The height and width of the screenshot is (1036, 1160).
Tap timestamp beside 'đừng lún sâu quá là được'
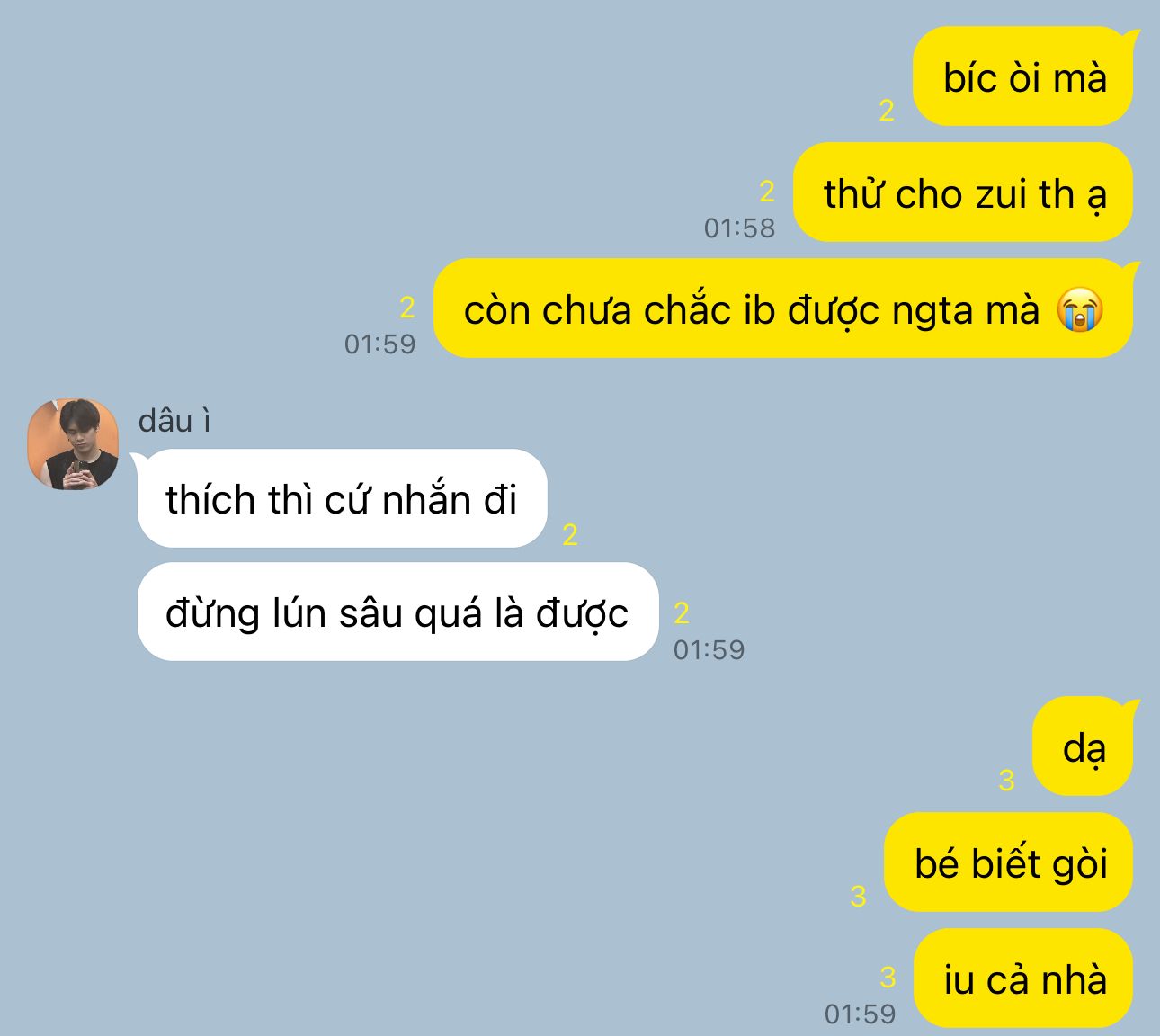tap(709, 649)
